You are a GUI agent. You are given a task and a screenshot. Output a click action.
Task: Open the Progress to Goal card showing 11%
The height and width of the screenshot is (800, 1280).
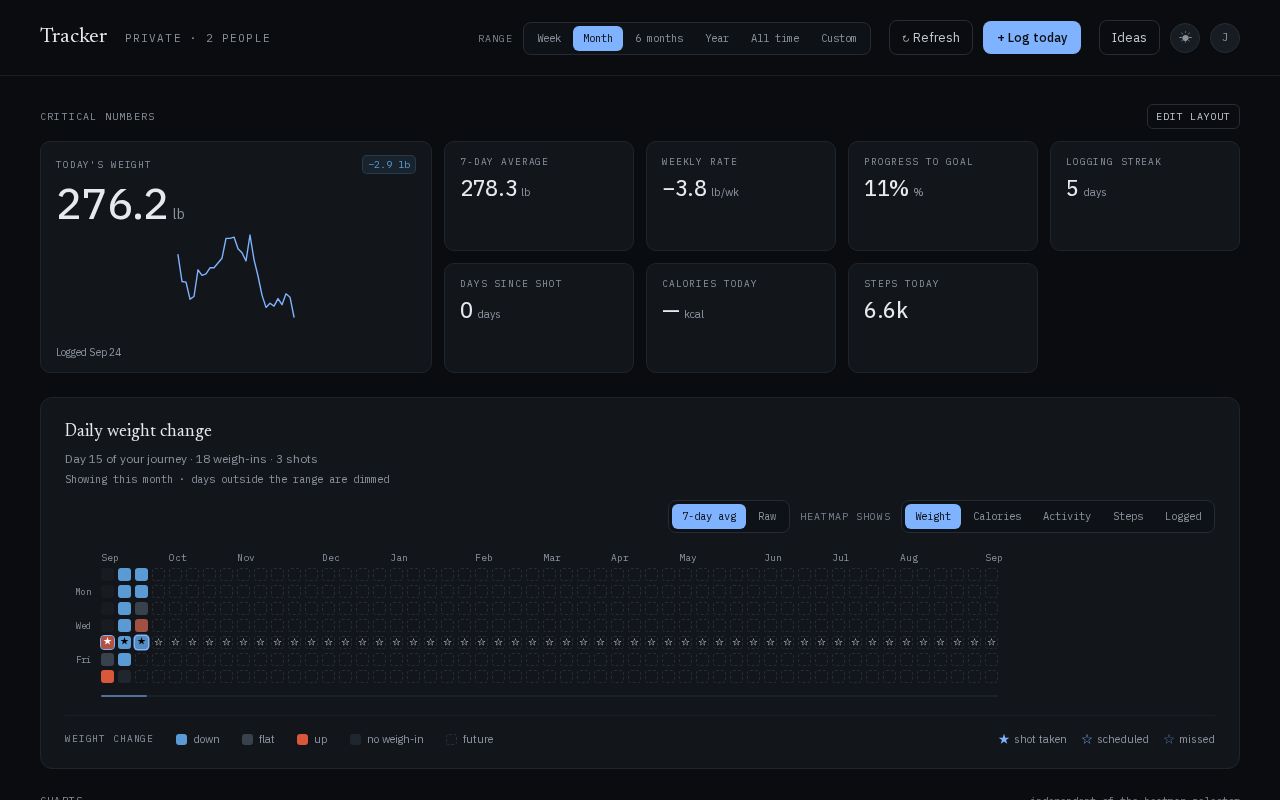click(x=943, y=196)
